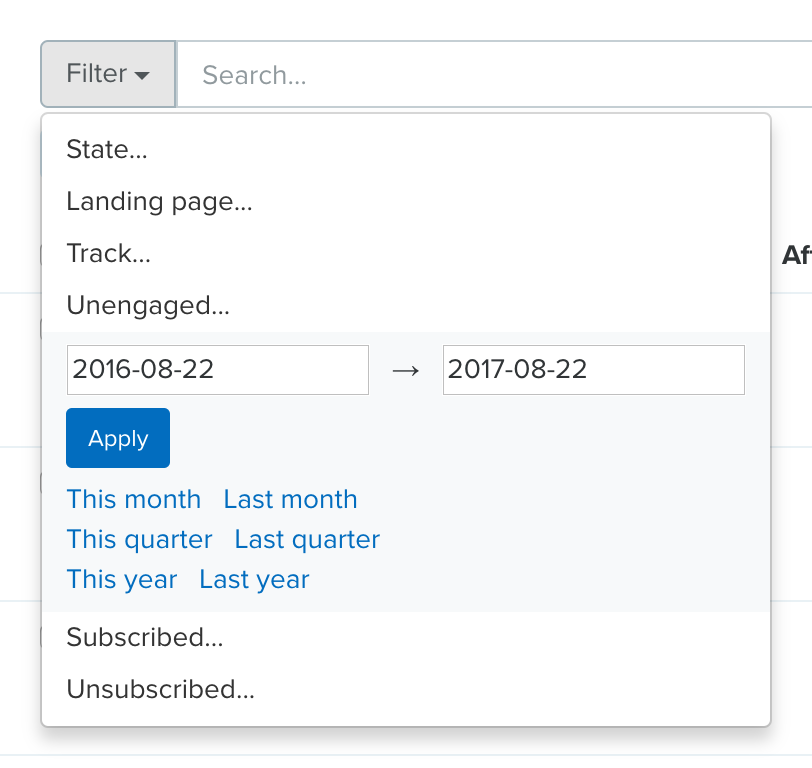812x768 pixels.
Task: Edit the start date 2016-08-22 field
Action: [x=218, y=370]
